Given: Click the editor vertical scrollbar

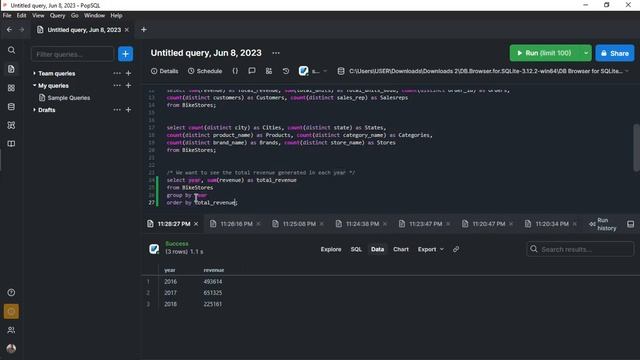Looking at the screenshot, I should coord(636,147).
